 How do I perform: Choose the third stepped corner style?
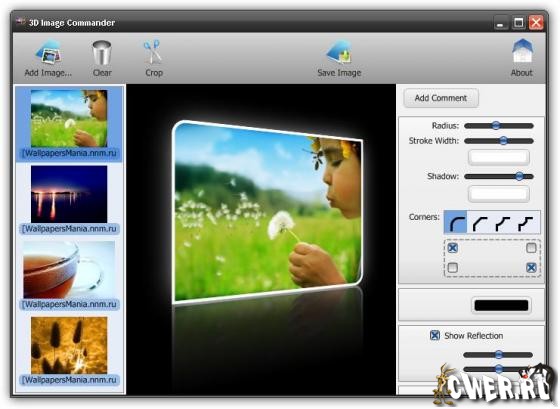tap(502, 224)
